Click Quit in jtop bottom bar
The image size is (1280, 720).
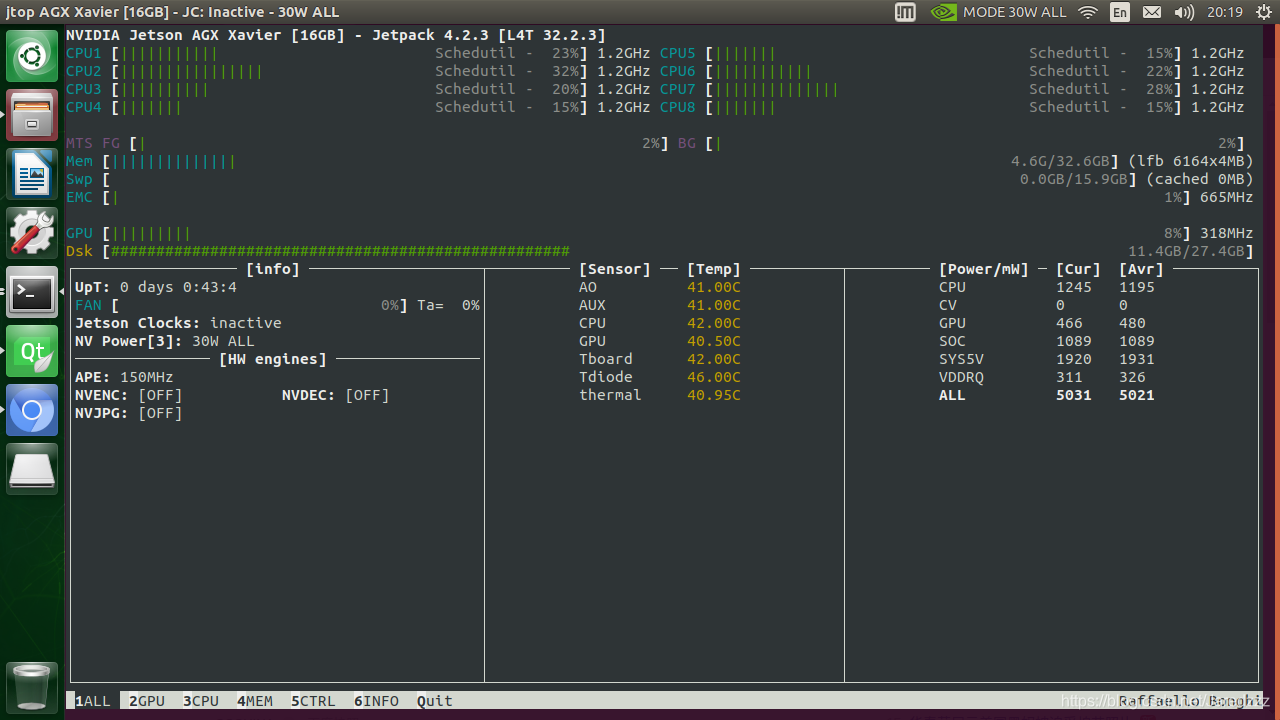click(435, 701)
